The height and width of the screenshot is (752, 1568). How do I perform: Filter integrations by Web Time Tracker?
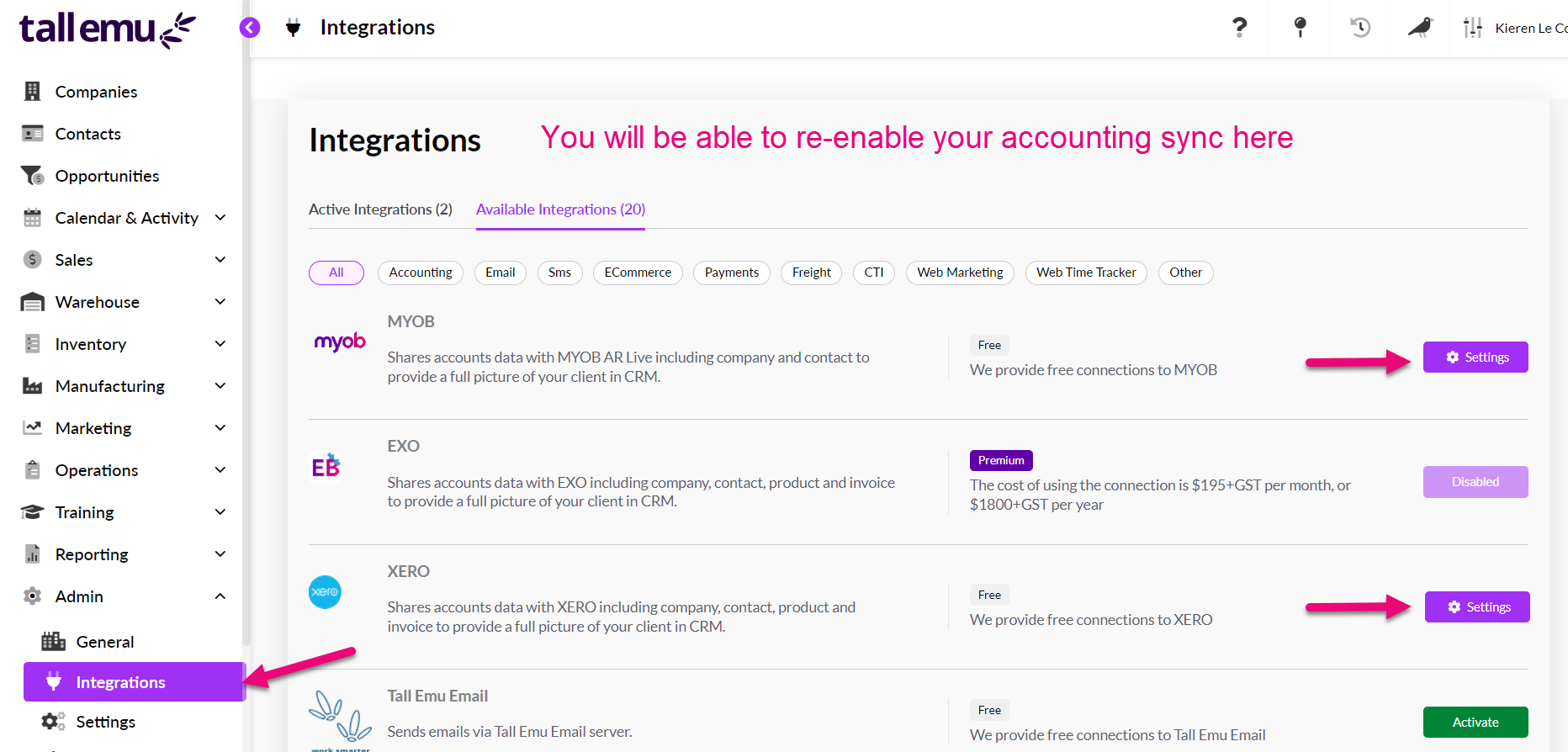[1086, 273]
